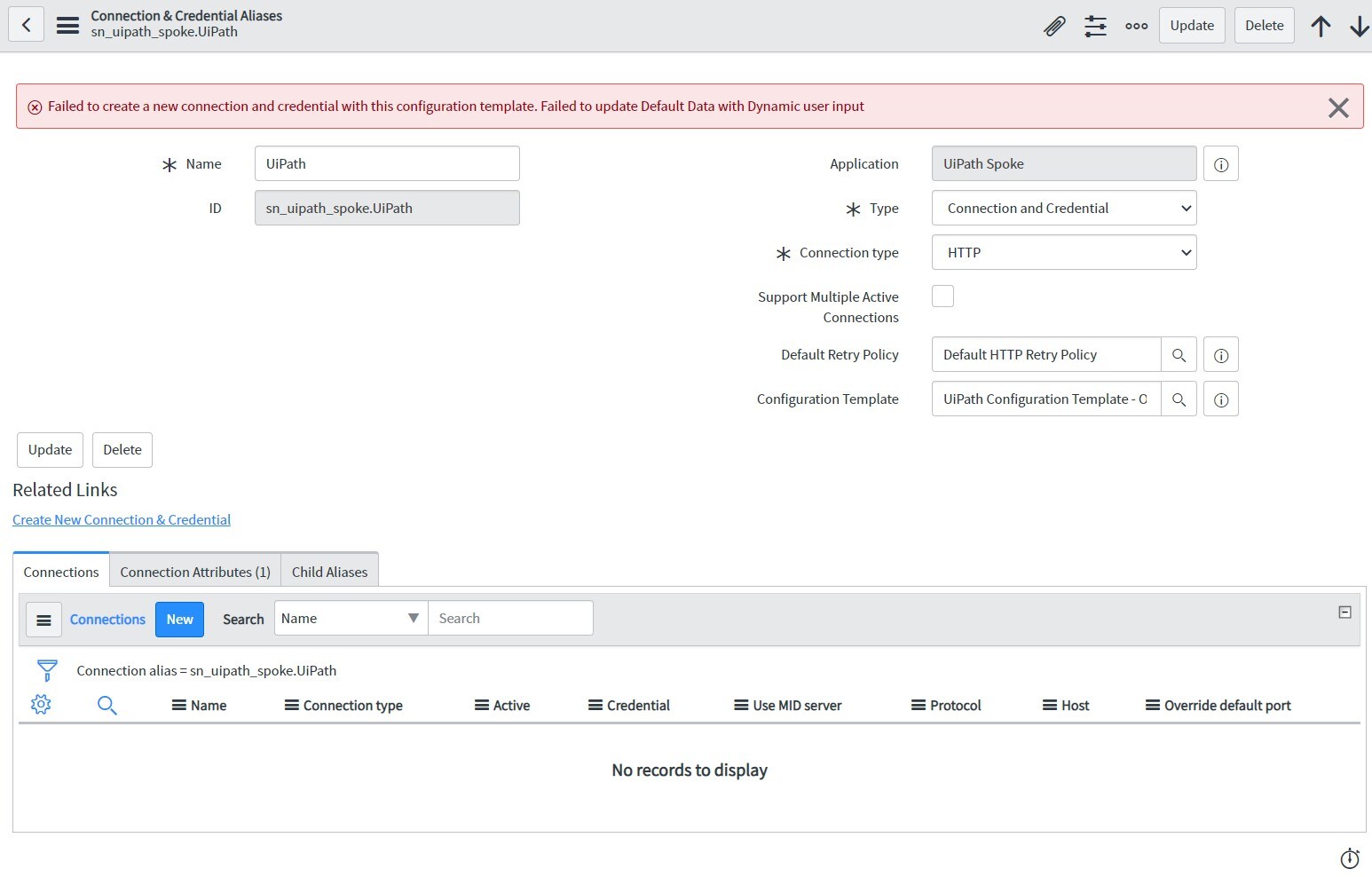1372x877 pixels.
Task: Preview the Default Retry Policy record info
Action: click(x=1221, y=355)
